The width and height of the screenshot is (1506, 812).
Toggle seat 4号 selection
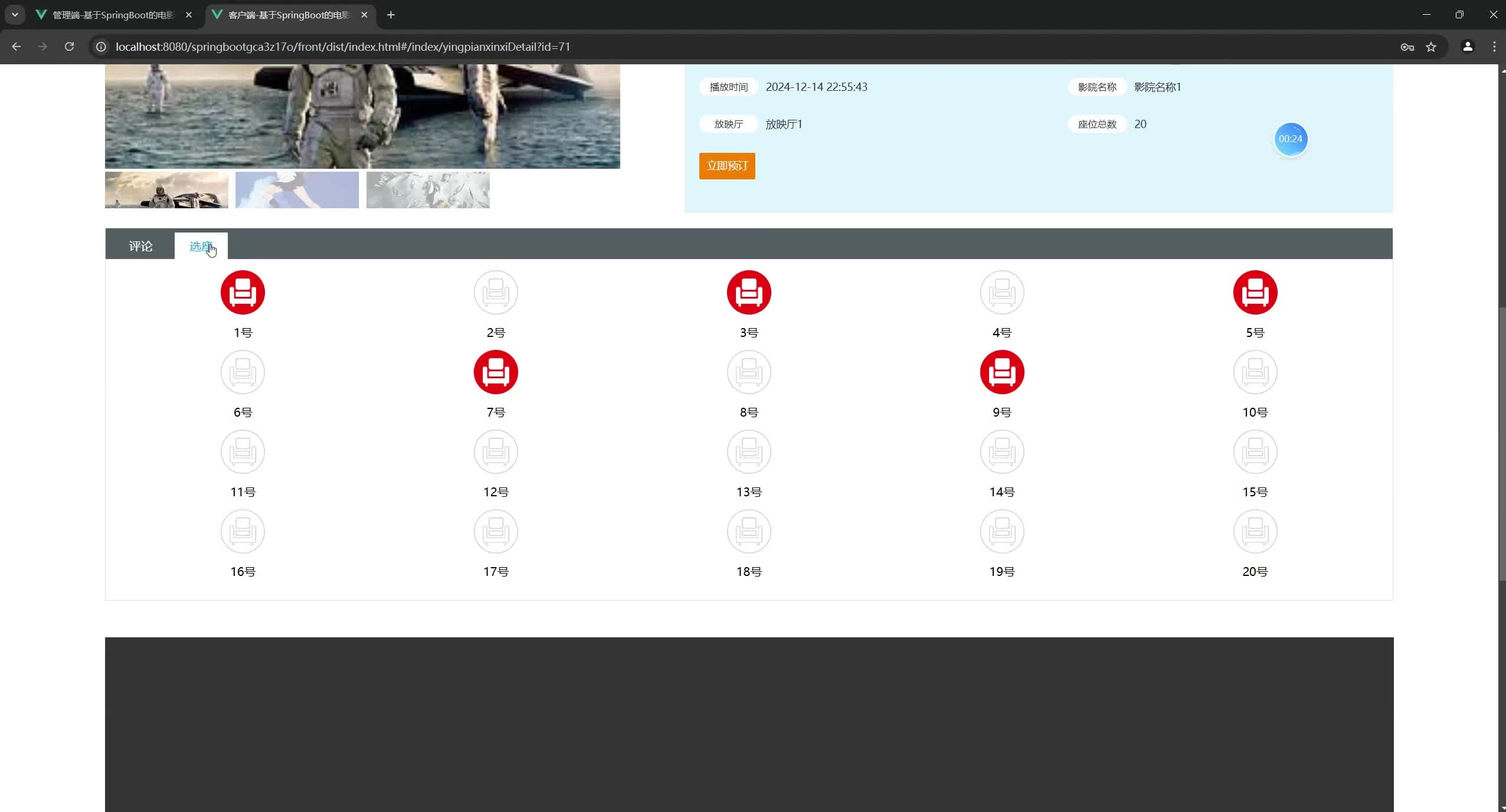[x=1001, y=293]
